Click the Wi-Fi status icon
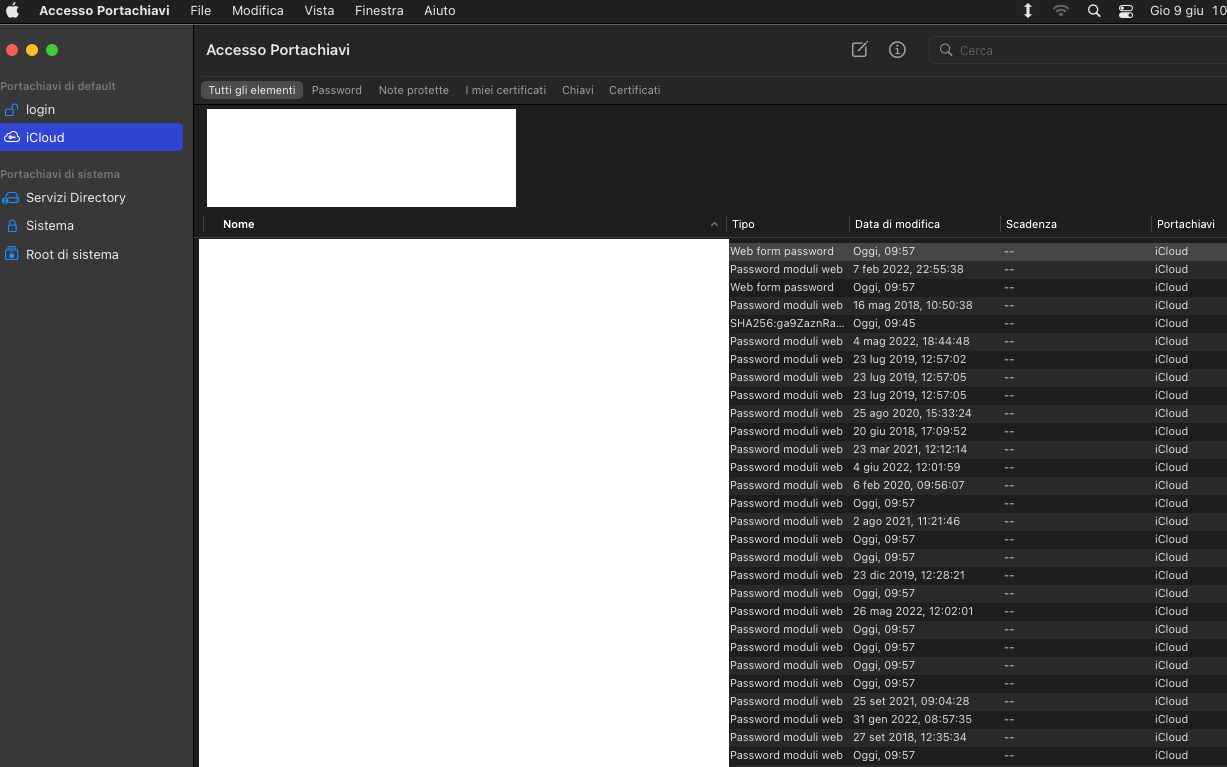Screen dimensions: 1227x767 [1061, 11]
